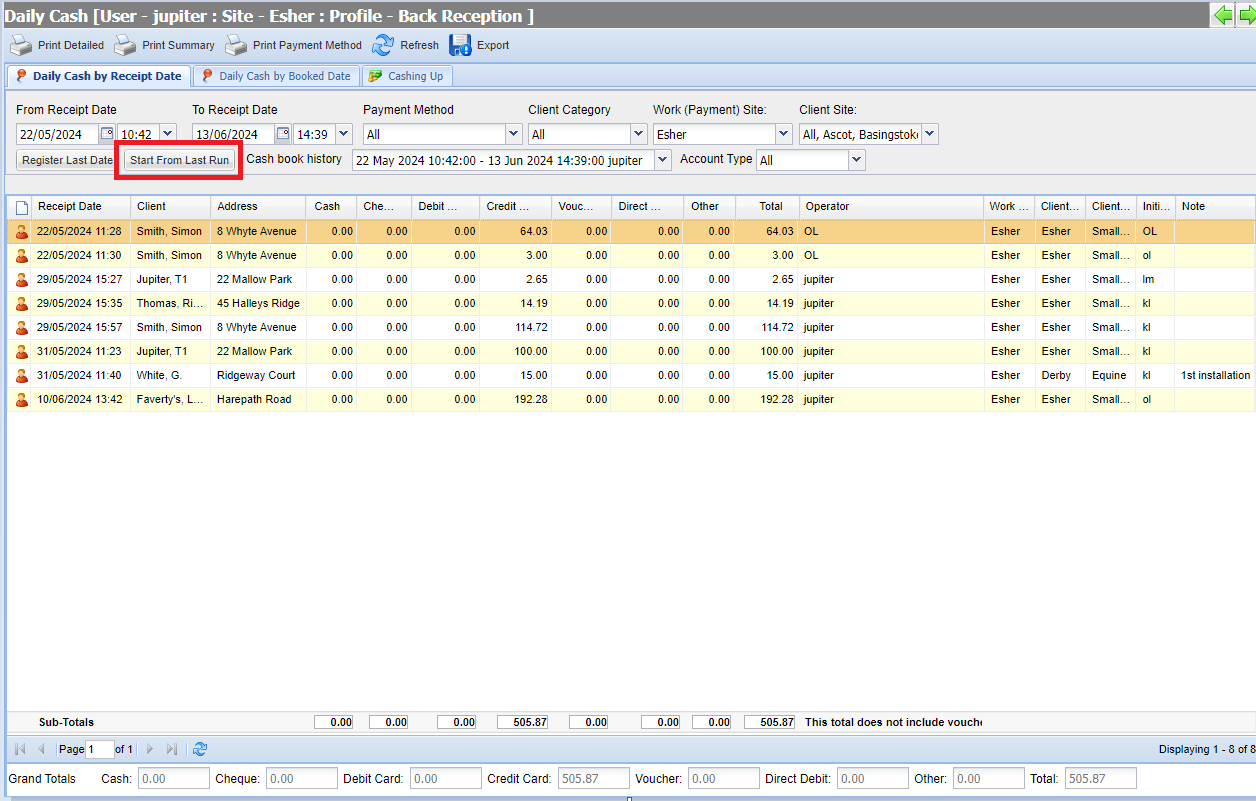The width and height of the screenshot is (1256, 801).
Task: Click the Register Last Date button
Action: point(67,160)
